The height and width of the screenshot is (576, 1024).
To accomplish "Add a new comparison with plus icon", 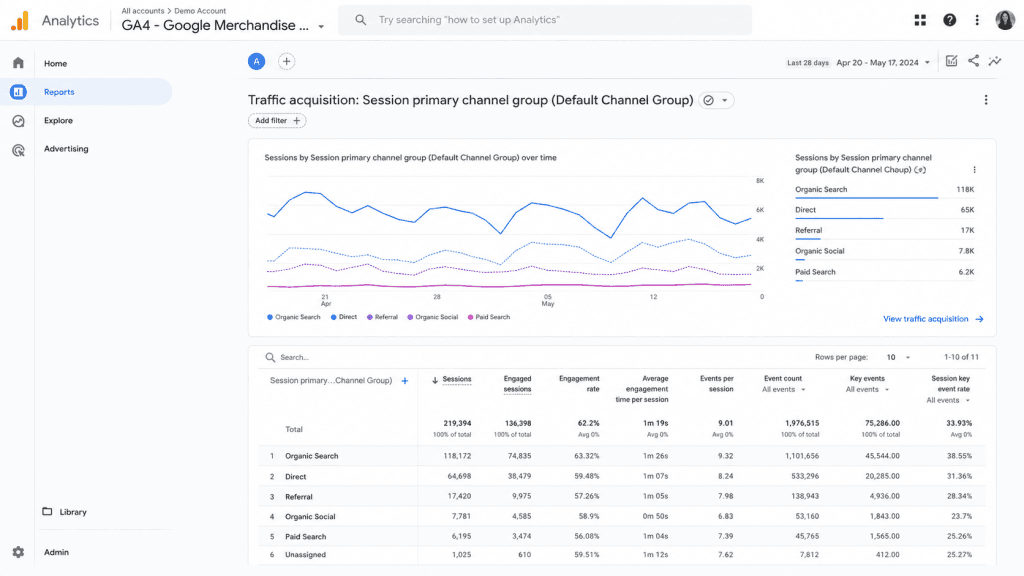I will tap(286, 61).
